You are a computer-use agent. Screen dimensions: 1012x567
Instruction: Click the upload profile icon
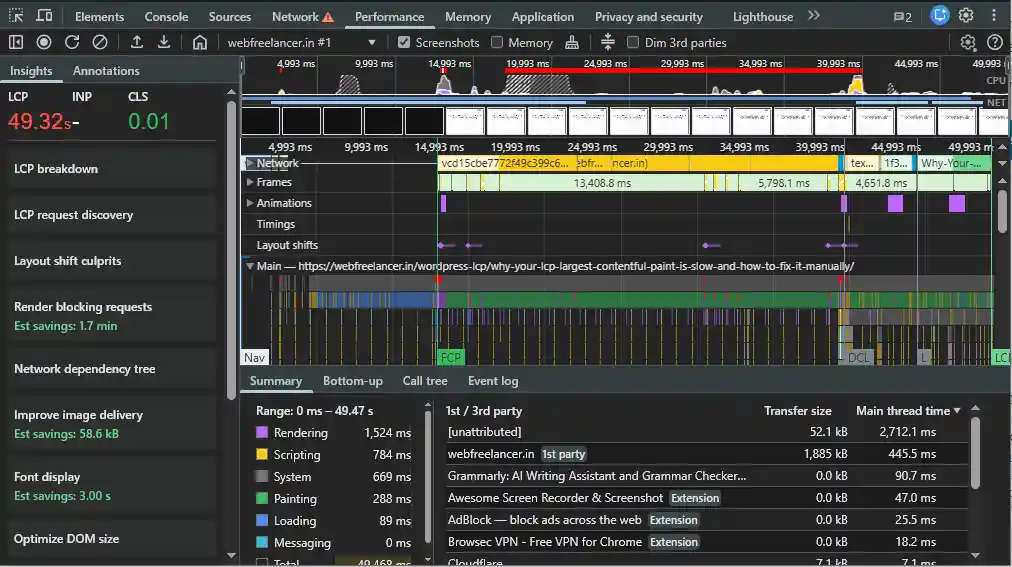click(x=137, y=42)
